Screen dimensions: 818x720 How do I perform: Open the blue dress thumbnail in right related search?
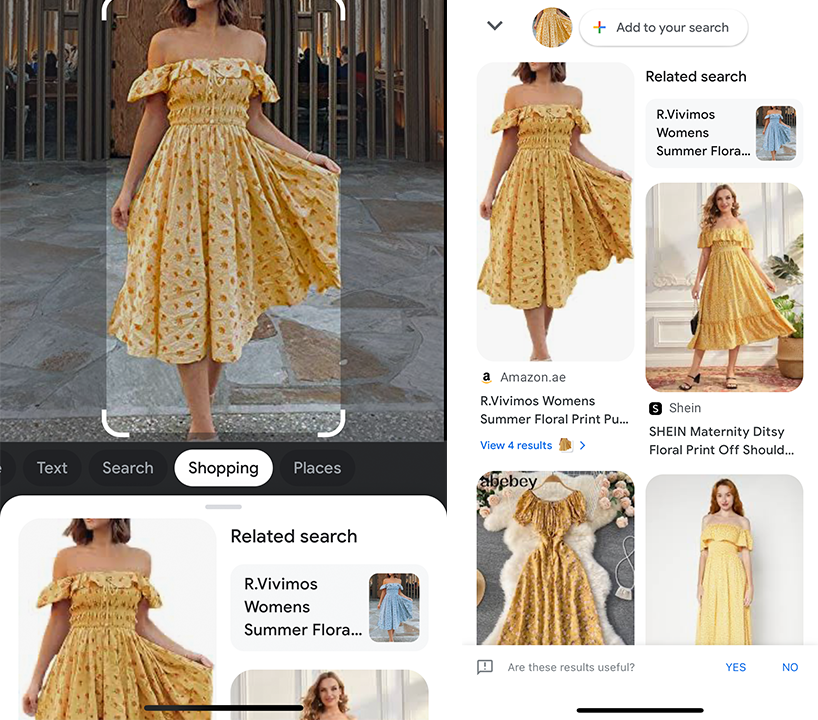(776, 133)
